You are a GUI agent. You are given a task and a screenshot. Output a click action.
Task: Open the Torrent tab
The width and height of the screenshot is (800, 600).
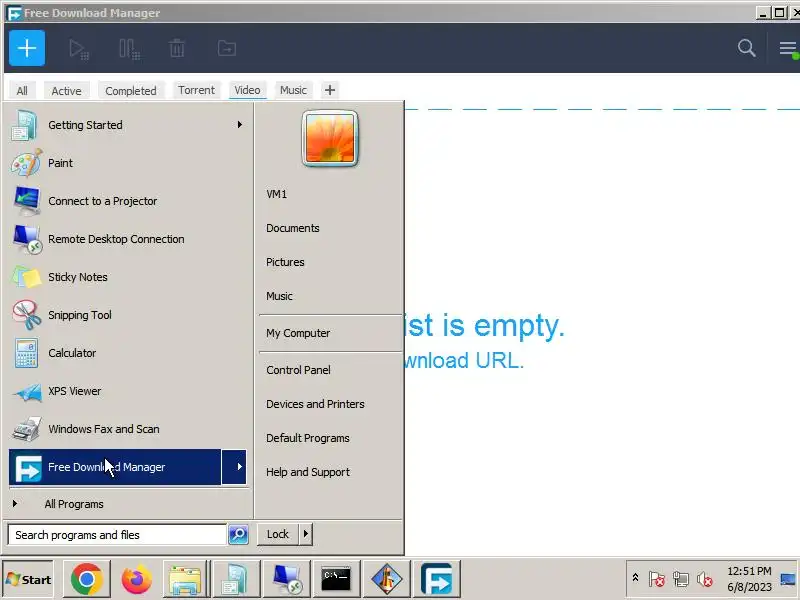[196, 90]
